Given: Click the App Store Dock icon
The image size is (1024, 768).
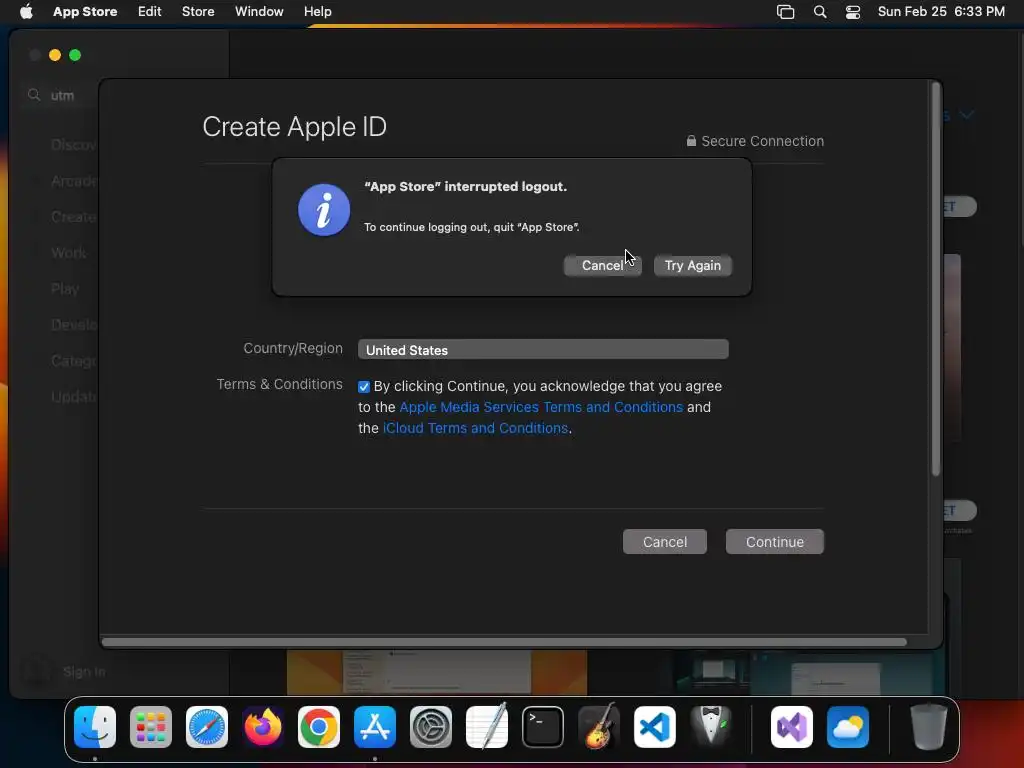Looking at the screenshot, I should [375, 727].
